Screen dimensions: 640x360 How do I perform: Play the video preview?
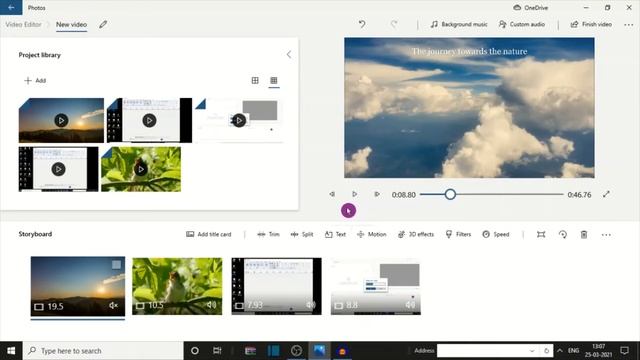point(354,194)
